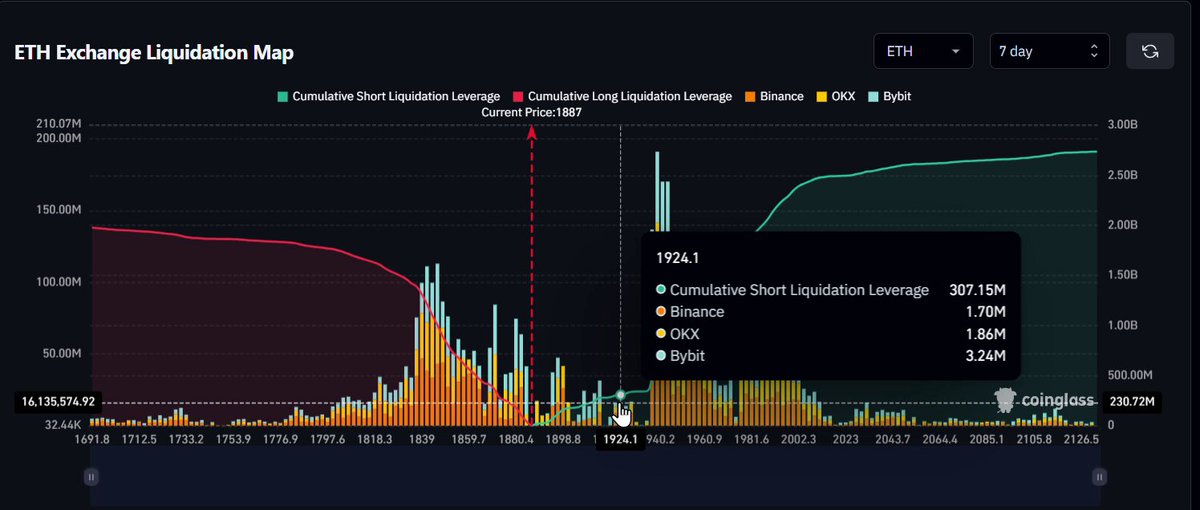Click the green Short Liquidation legend swatch
Viewport: 1200px width, 510px height.
click(281, 97)
